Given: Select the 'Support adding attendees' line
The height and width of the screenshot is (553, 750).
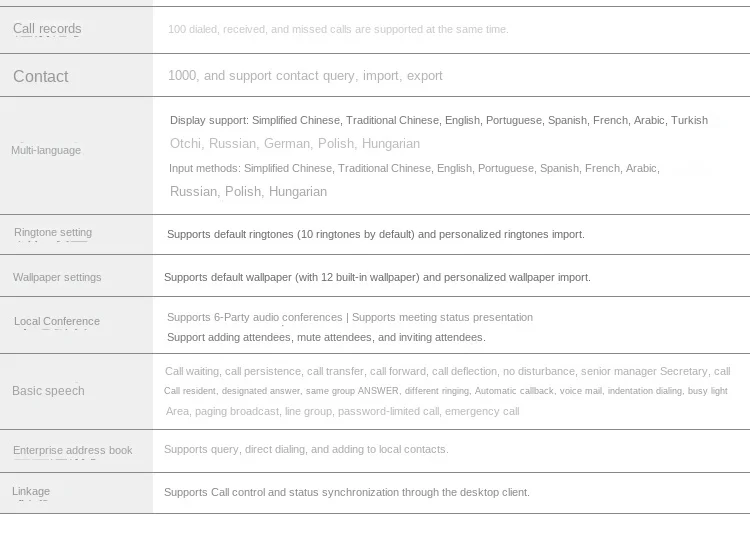Looking at the screenshot, I should pyautogui.click(x=326, y=337).
